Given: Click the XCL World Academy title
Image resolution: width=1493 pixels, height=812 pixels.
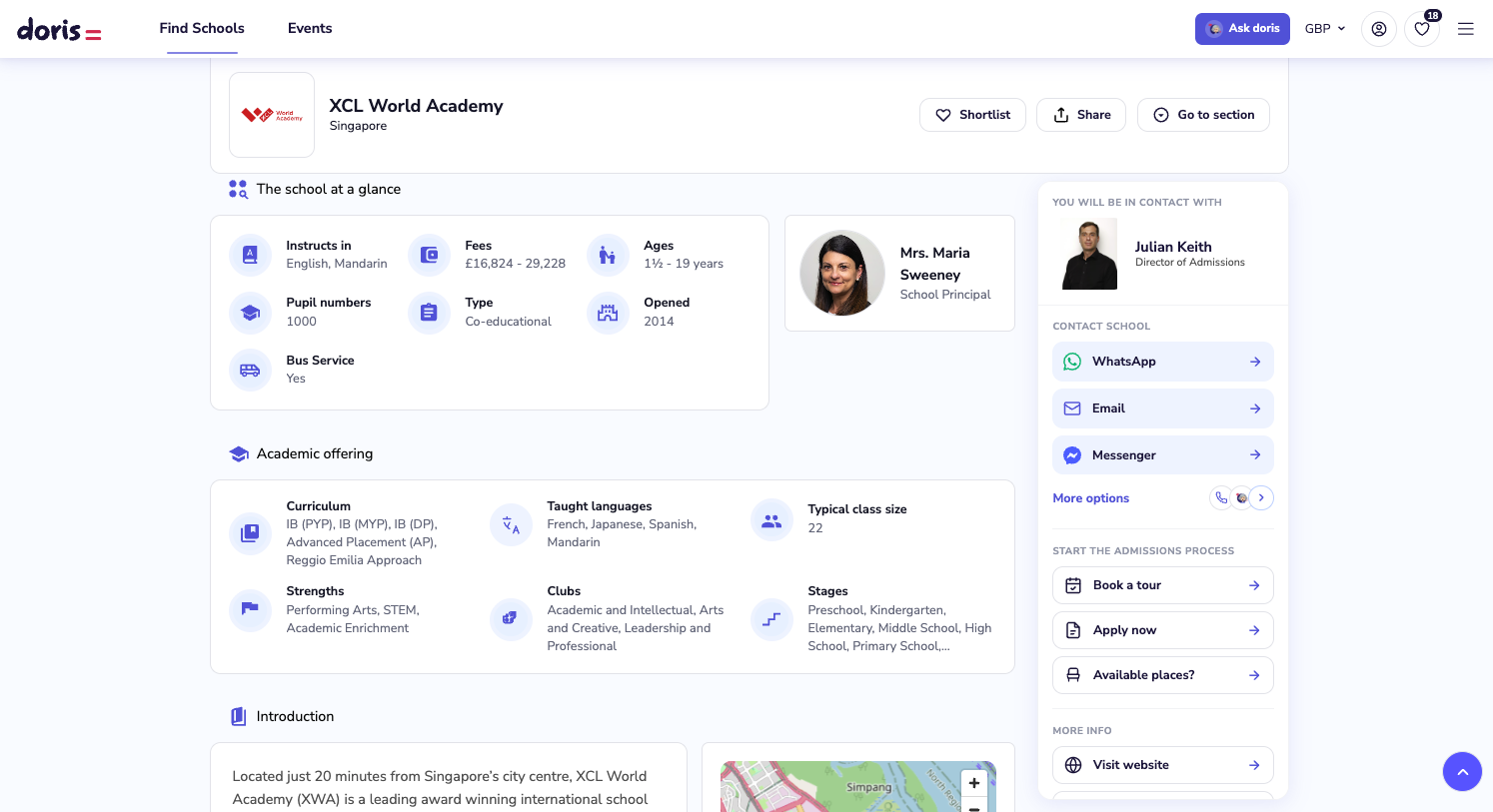Looking at the screenshot, I should [416, 106].
